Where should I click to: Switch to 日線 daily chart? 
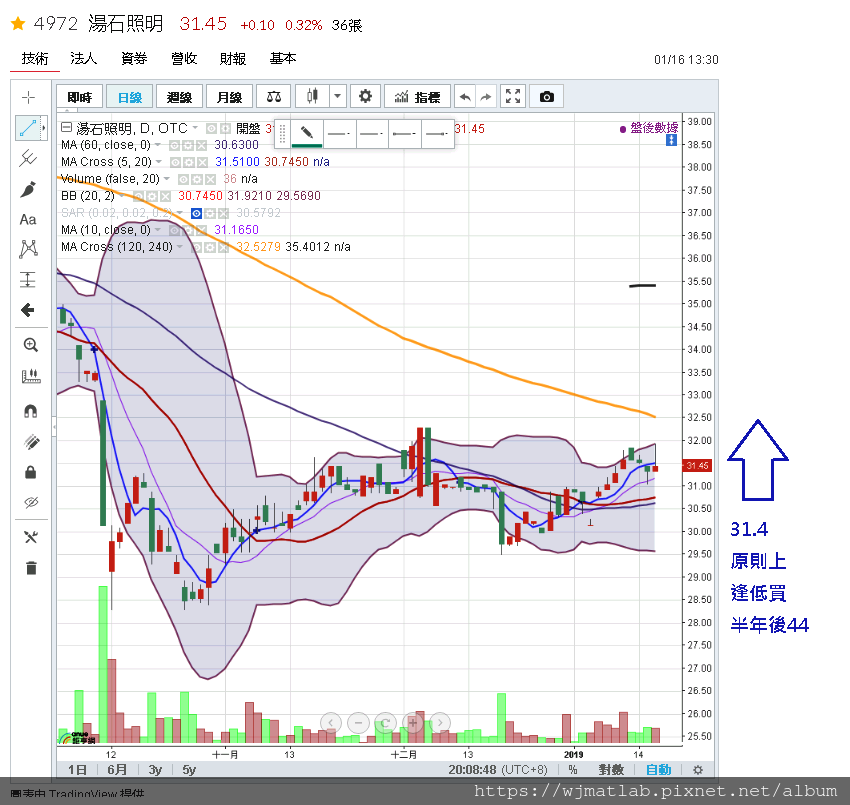pos(130,97)
